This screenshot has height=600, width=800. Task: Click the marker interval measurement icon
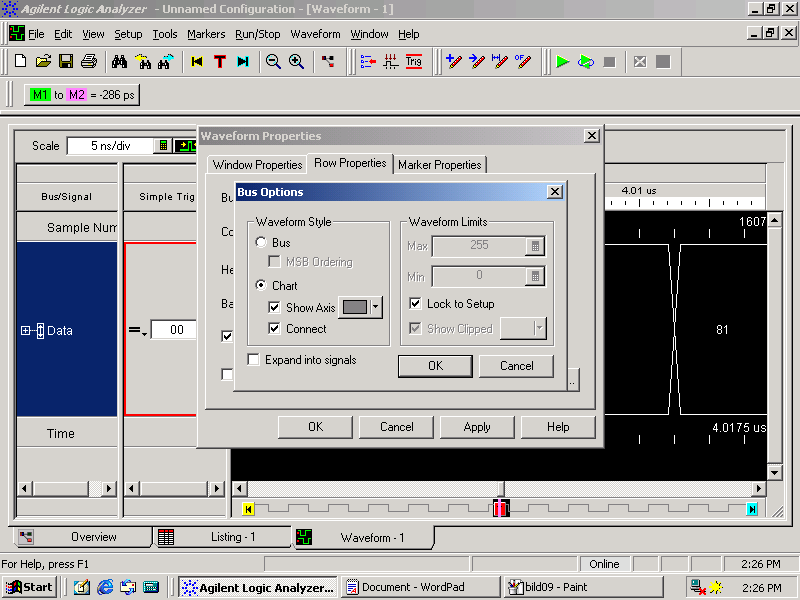(499, 62)
